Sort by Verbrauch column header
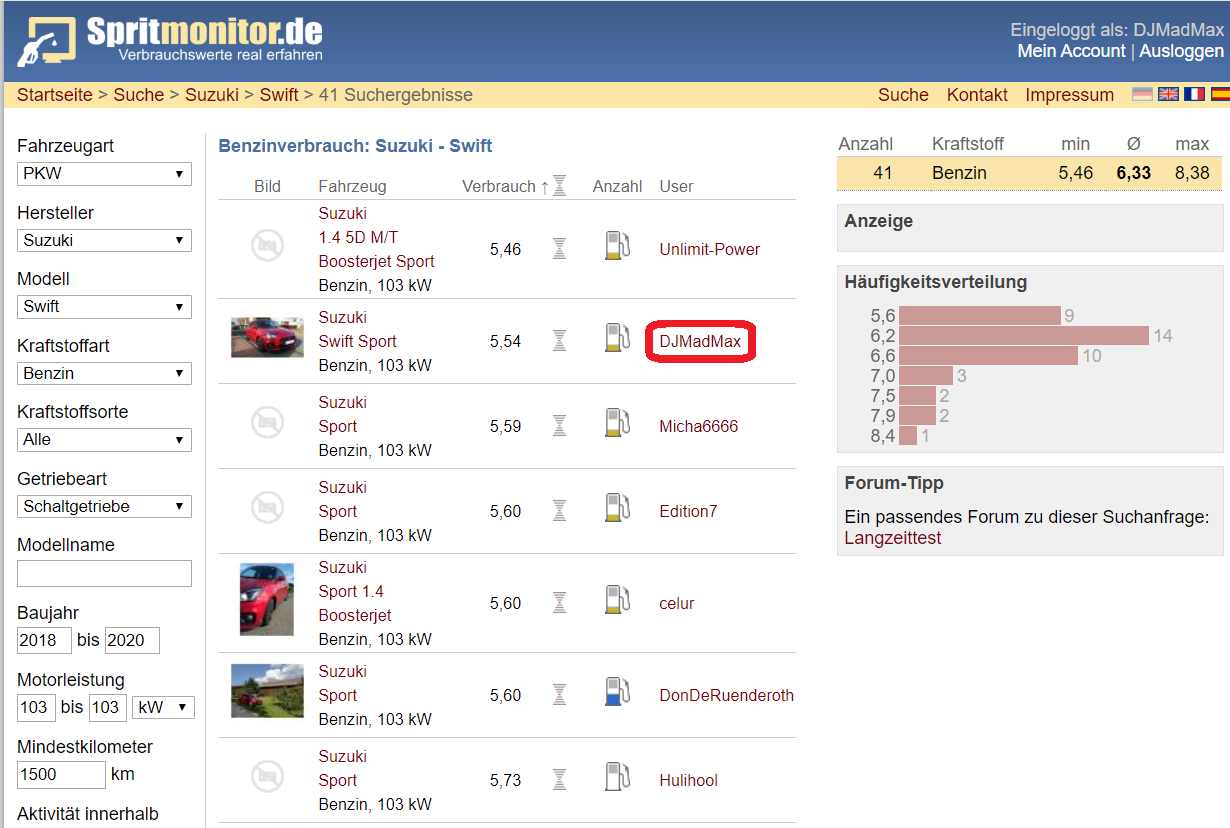This screenshot has height=828, width=1230. (x=499, y=186)
